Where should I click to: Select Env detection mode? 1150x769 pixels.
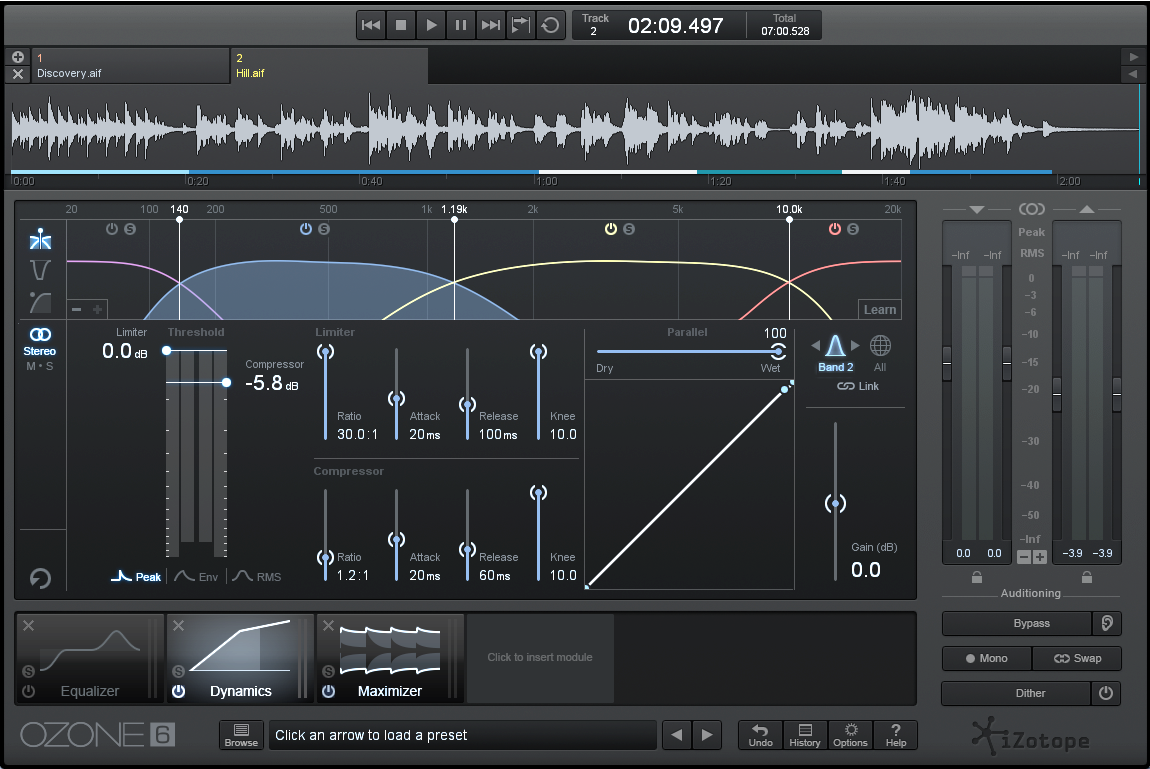pyautogui.click(x=197, y=577)
